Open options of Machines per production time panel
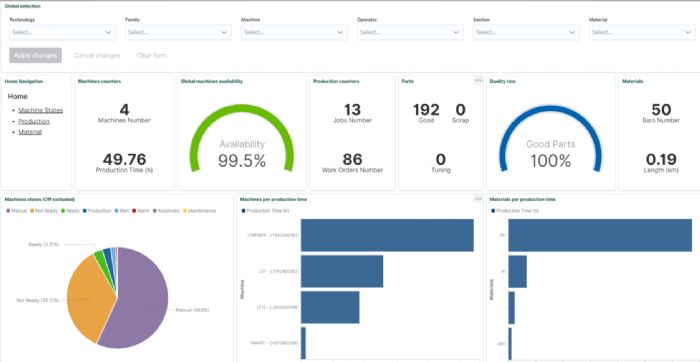700x362 pixels. coord(478,199)
